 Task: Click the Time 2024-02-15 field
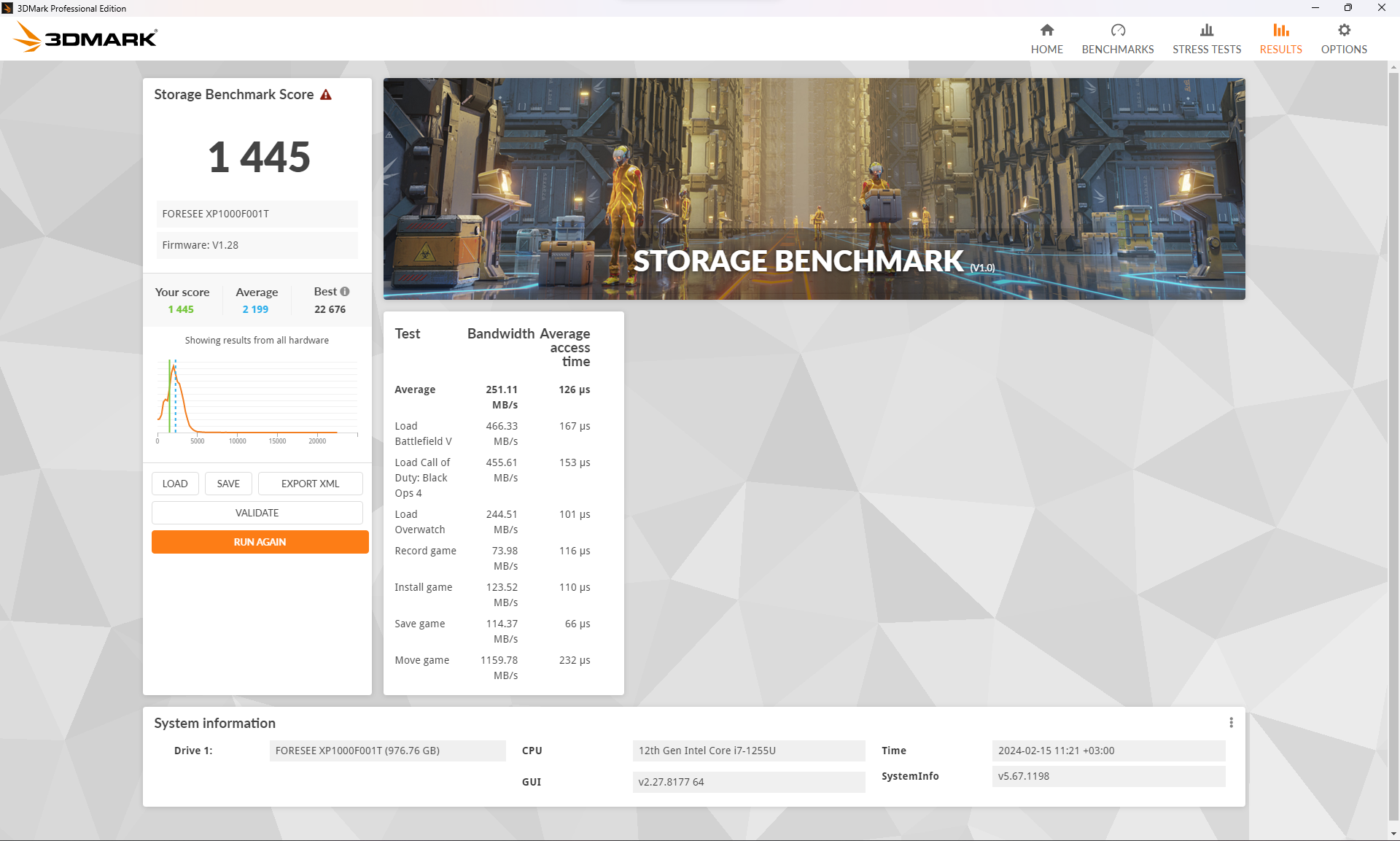pos(1108,751)
